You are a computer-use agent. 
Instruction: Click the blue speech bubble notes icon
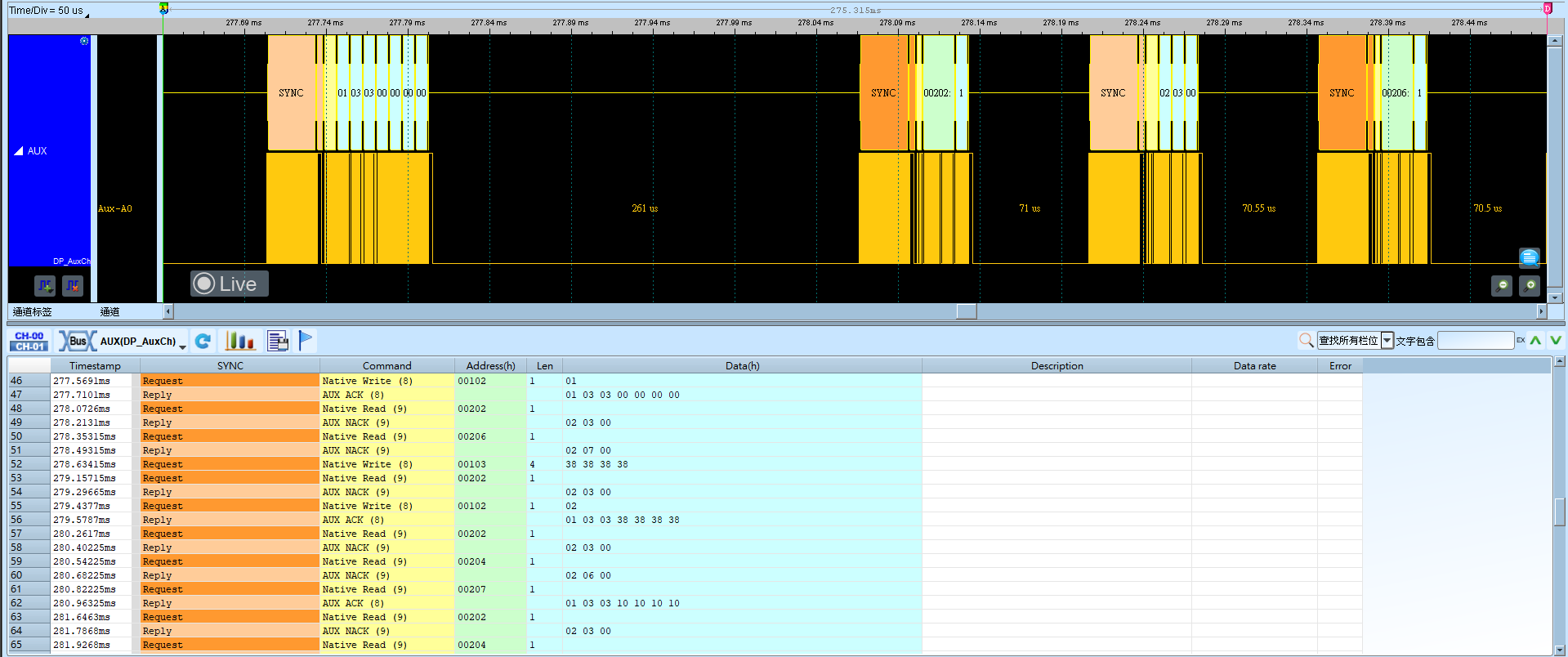pyautogui.click(x=1530, y=257)
